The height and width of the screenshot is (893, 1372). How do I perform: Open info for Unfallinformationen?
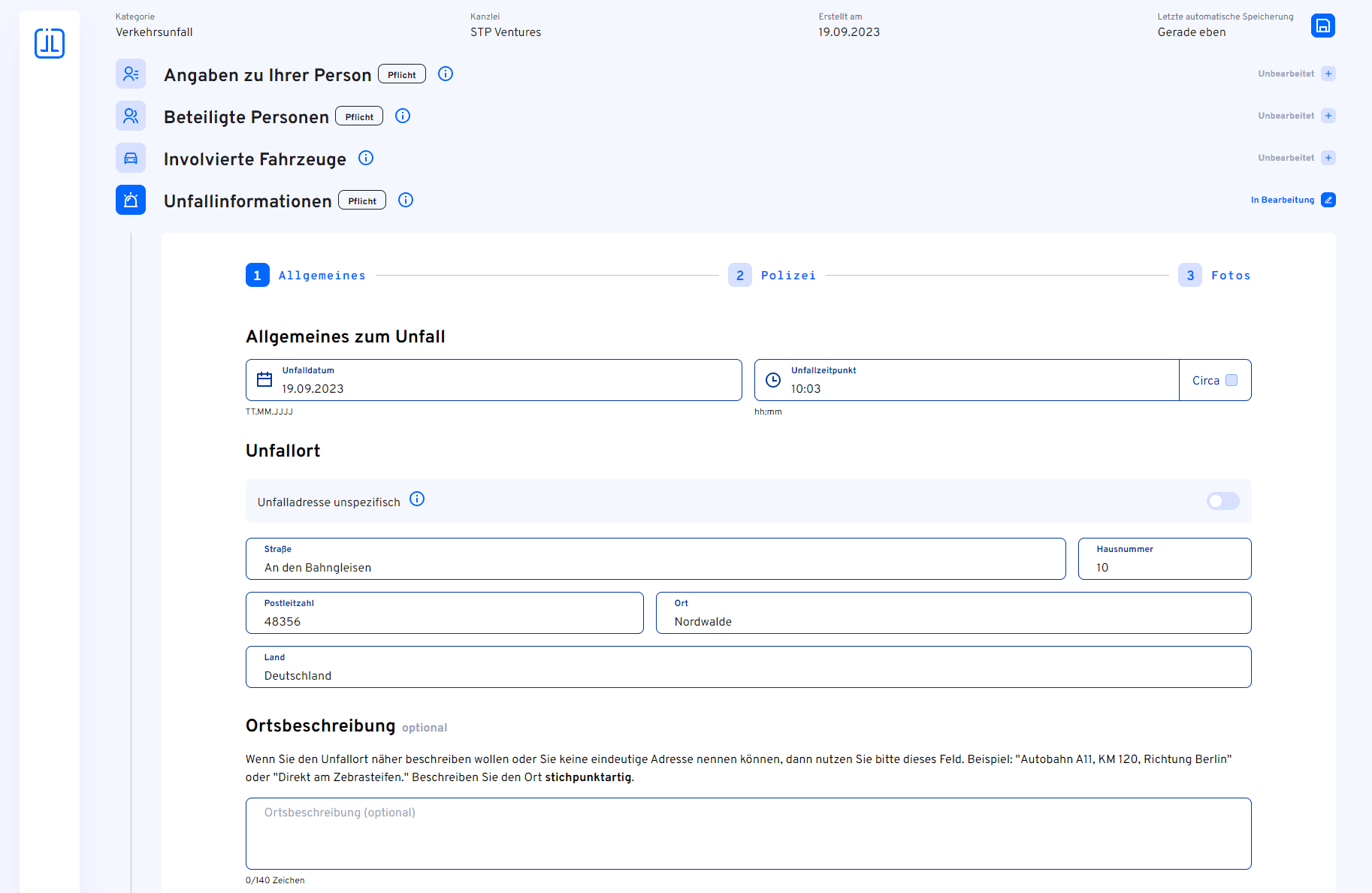click(x=406, y=200)
